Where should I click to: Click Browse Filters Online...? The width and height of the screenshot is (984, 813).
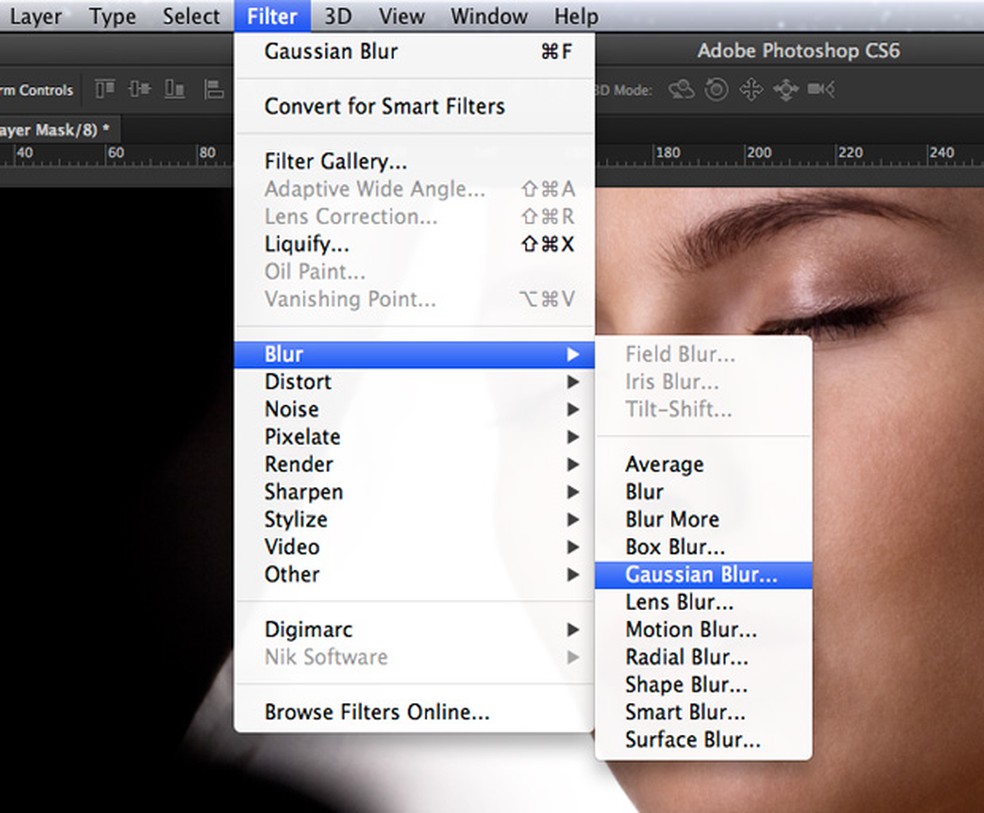(376, 713)
